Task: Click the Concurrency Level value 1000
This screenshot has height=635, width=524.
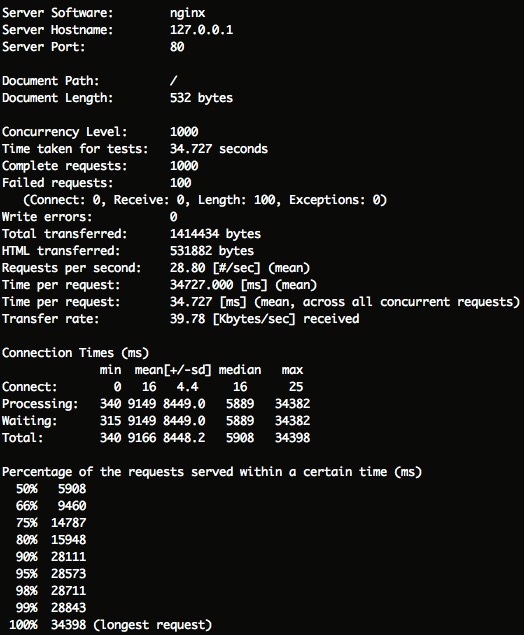Action: point(184,132)
